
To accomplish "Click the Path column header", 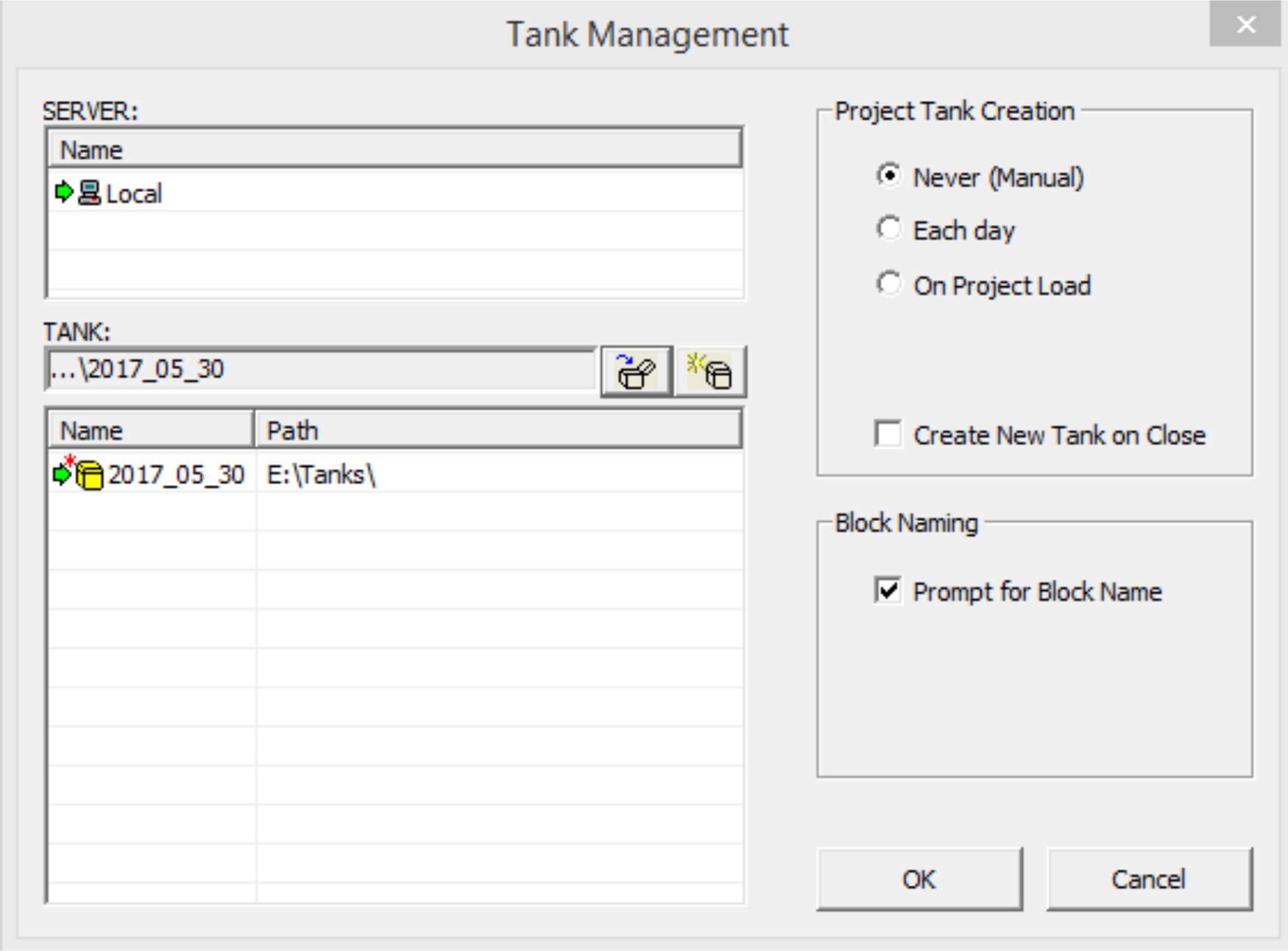I will coord(498,431).
